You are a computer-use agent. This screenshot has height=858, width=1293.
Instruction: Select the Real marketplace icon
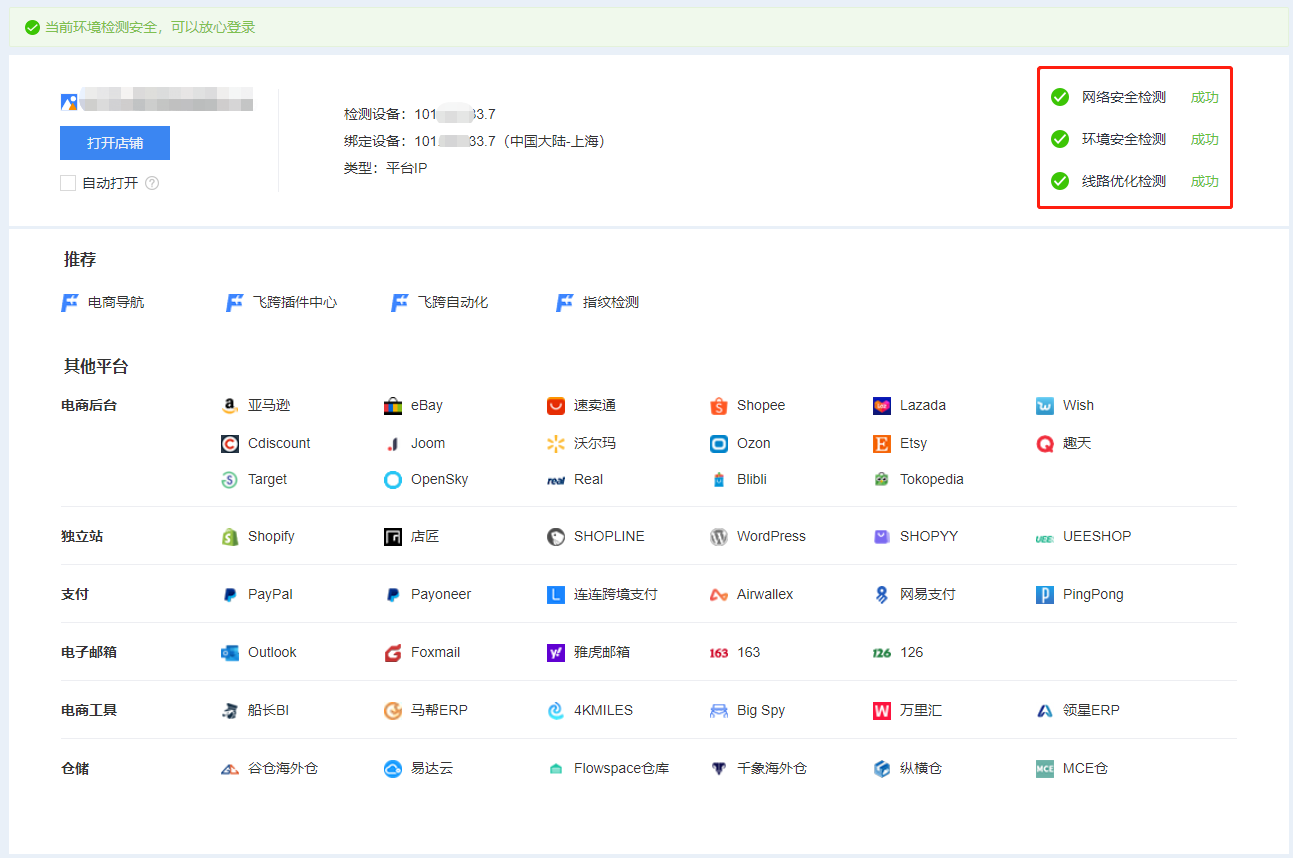coord(556,479)
